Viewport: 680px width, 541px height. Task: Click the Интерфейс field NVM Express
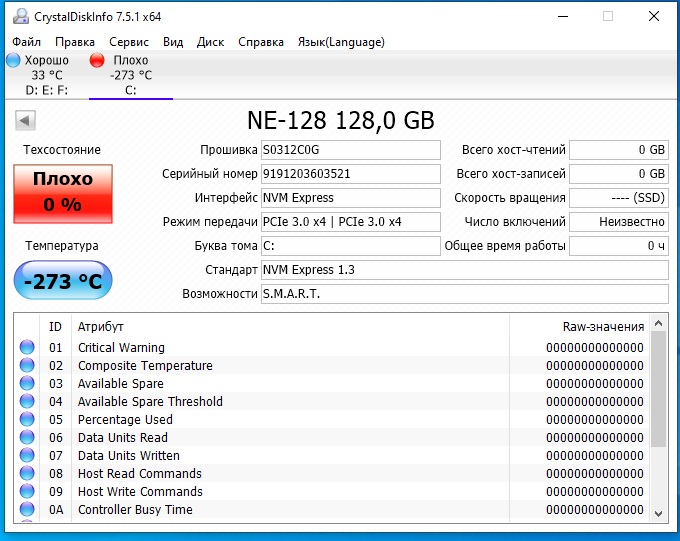[350, 198]
